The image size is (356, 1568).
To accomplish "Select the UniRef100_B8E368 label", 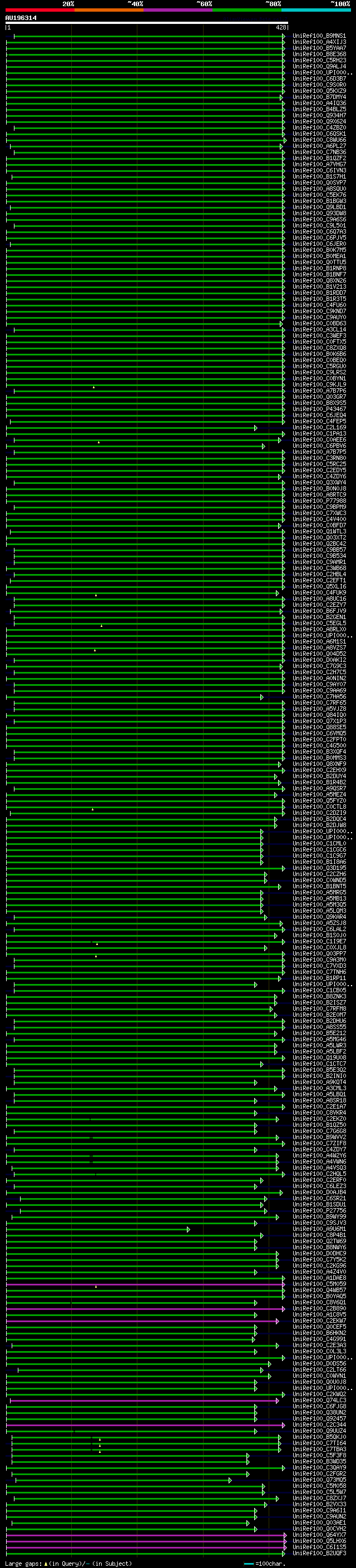I will tap(319, 54).
